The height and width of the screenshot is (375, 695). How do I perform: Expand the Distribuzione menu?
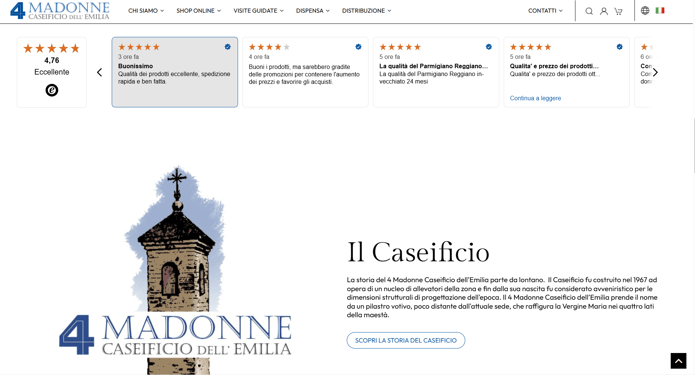367,11
